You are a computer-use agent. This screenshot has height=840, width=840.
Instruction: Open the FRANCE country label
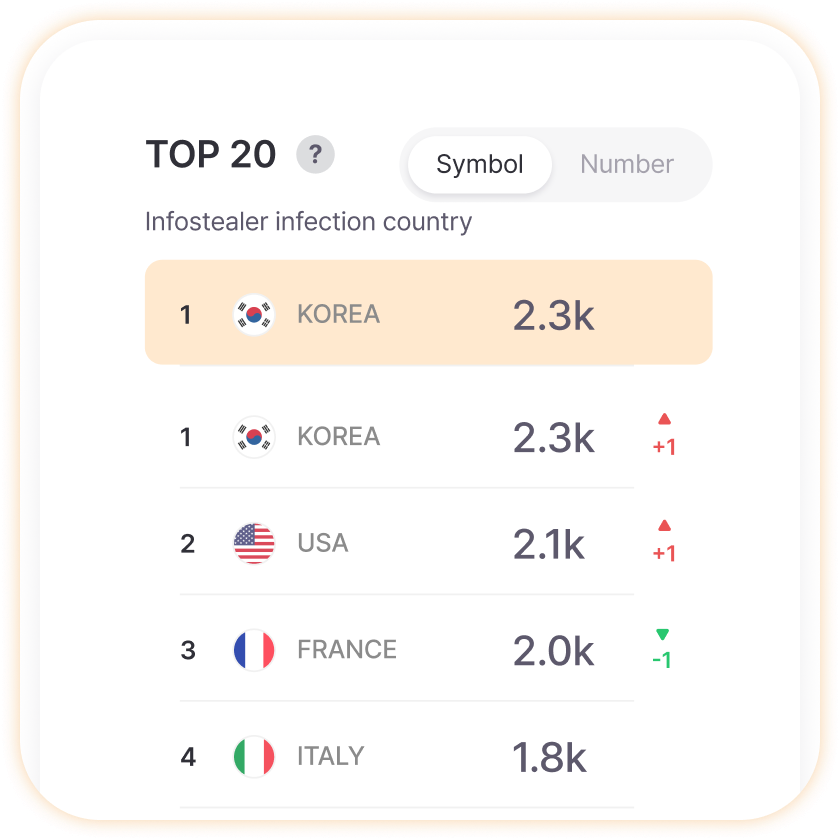click(x=347, y=650)
